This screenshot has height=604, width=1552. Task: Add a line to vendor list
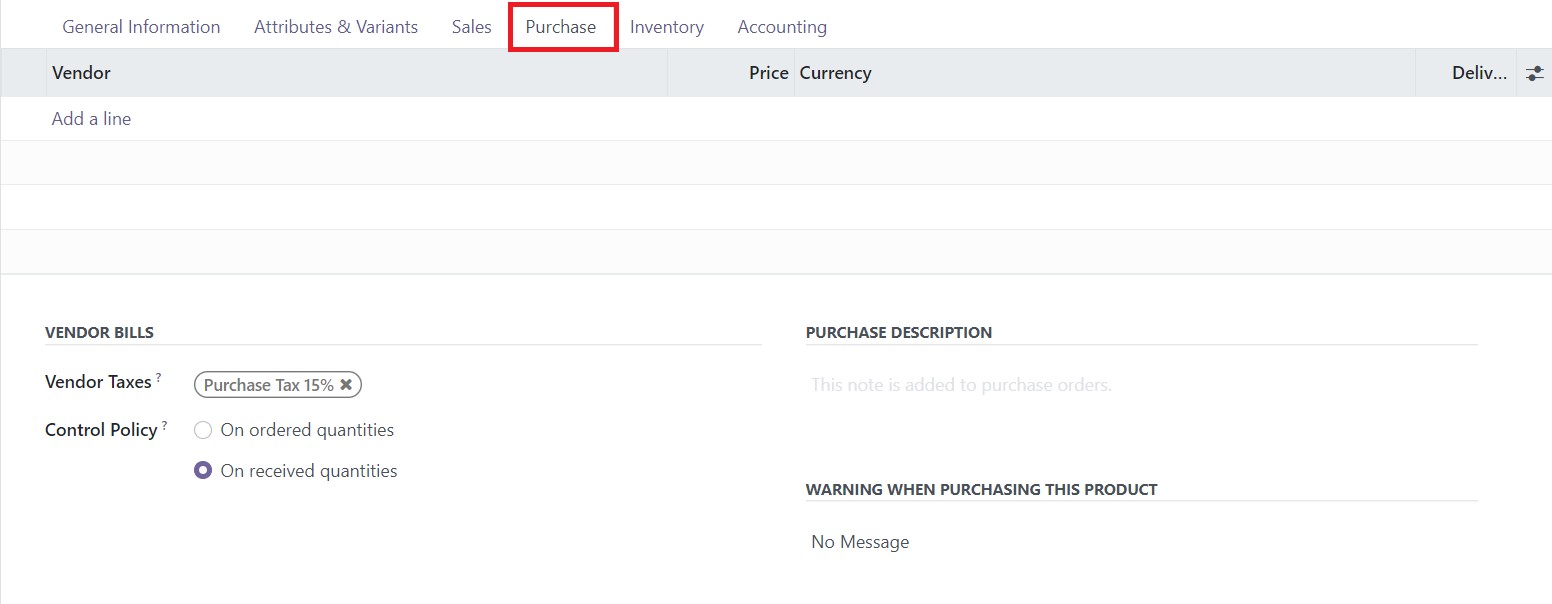tap(91, 119)
